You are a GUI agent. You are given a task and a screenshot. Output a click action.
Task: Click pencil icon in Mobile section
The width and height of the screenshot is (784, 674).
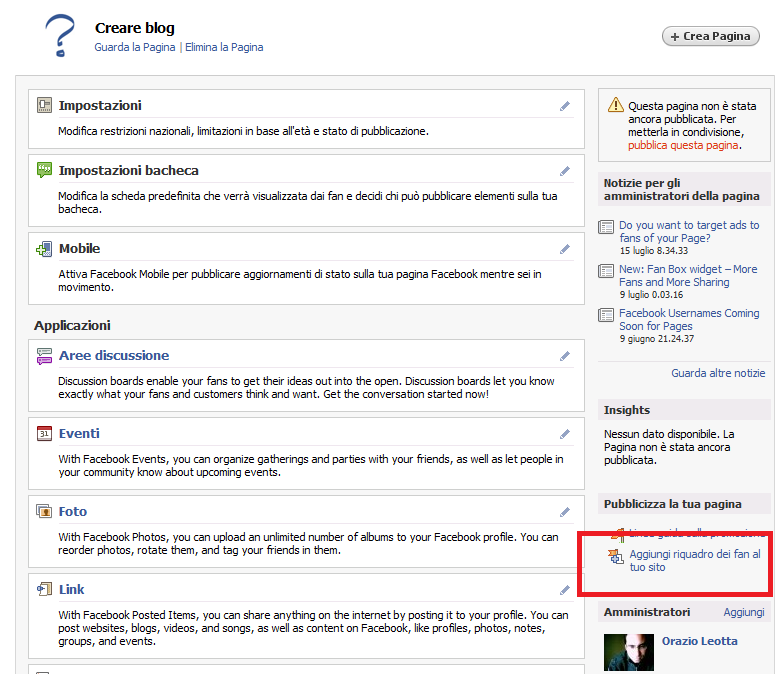pyautogui.click(x=564, y=249)
